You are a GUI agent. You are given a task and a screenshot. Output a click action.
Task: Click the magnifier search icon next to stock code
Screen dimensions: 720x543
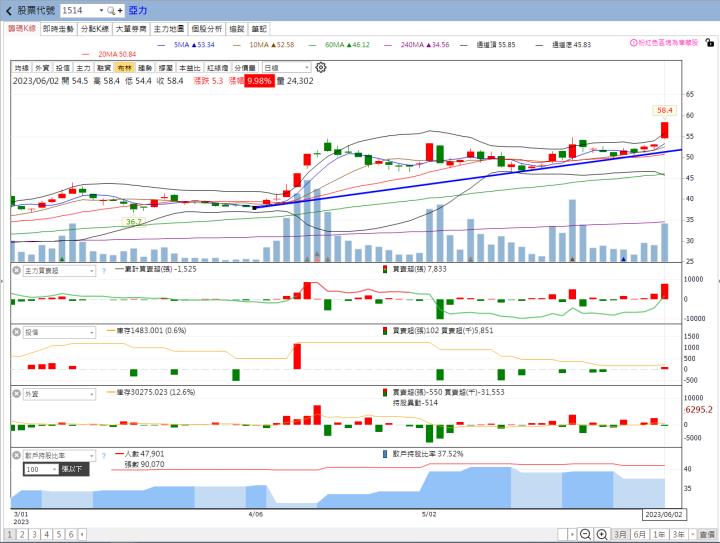(111, 10)
